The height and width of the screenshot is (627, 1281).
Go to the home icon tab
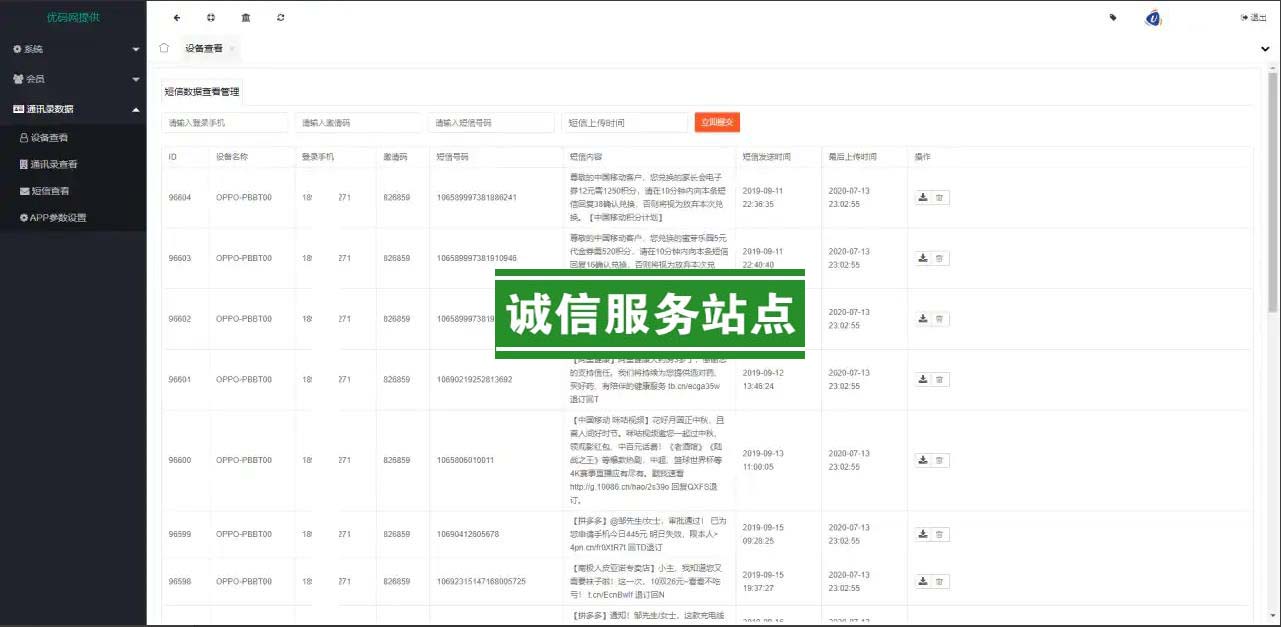click(164, 48)
